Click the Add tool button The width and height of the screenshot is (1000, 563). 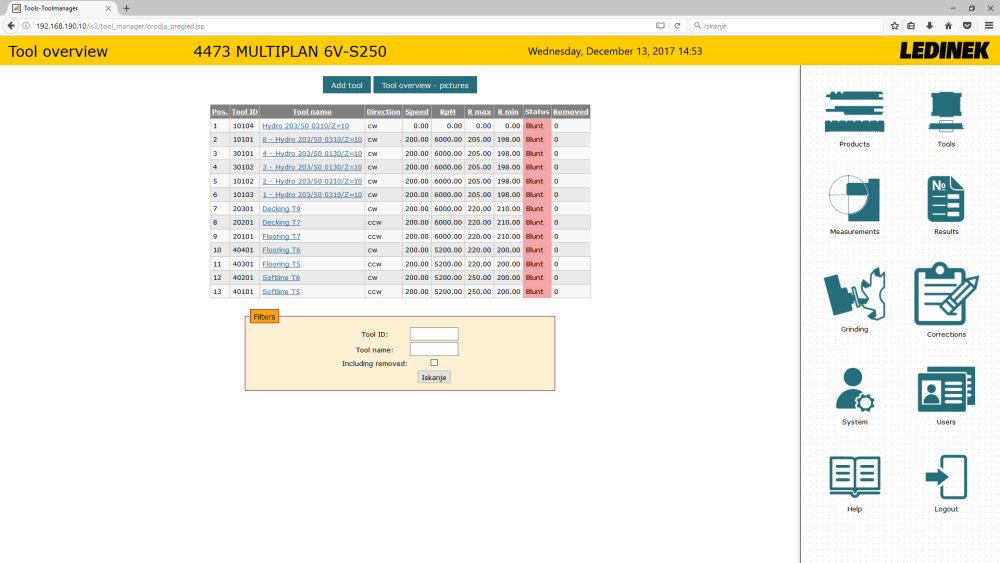click(x=346, y=85)
